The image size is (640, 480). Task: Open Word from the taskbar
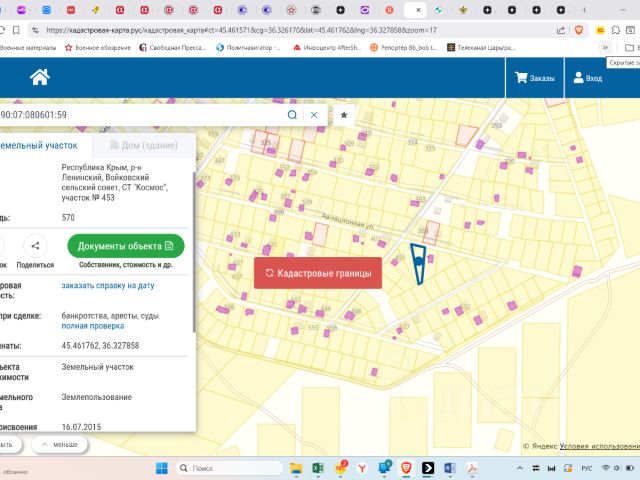tap(449, 468)
